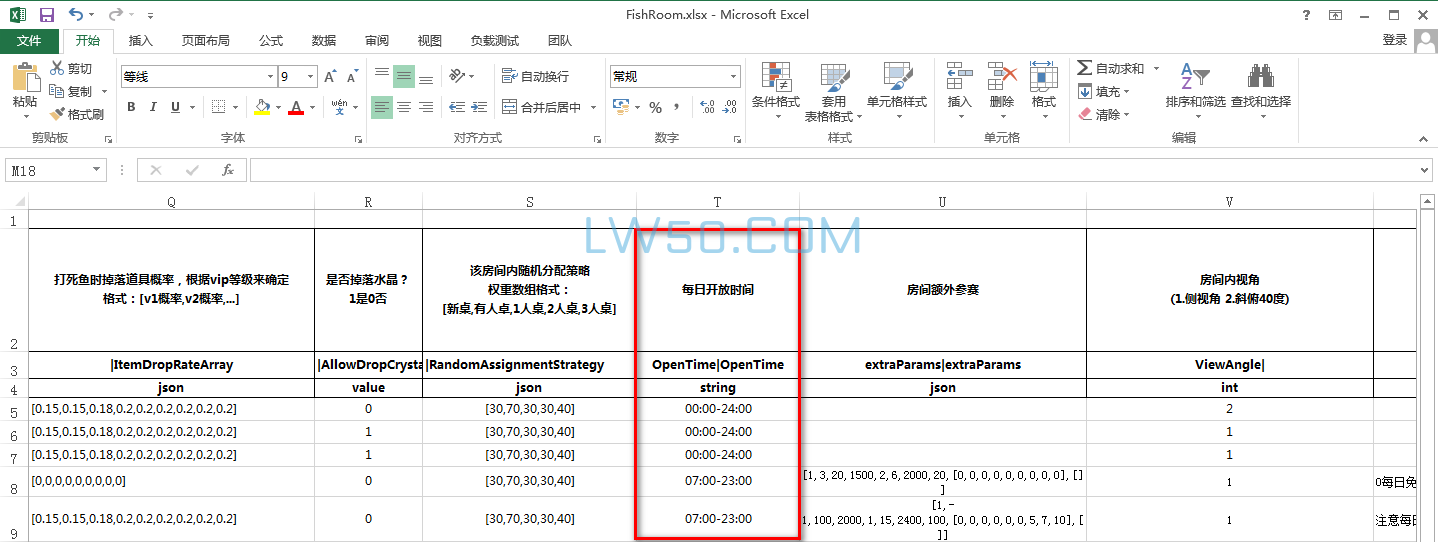
Task: Click the 登录 sign-in link
Action: pos(1394,40)
